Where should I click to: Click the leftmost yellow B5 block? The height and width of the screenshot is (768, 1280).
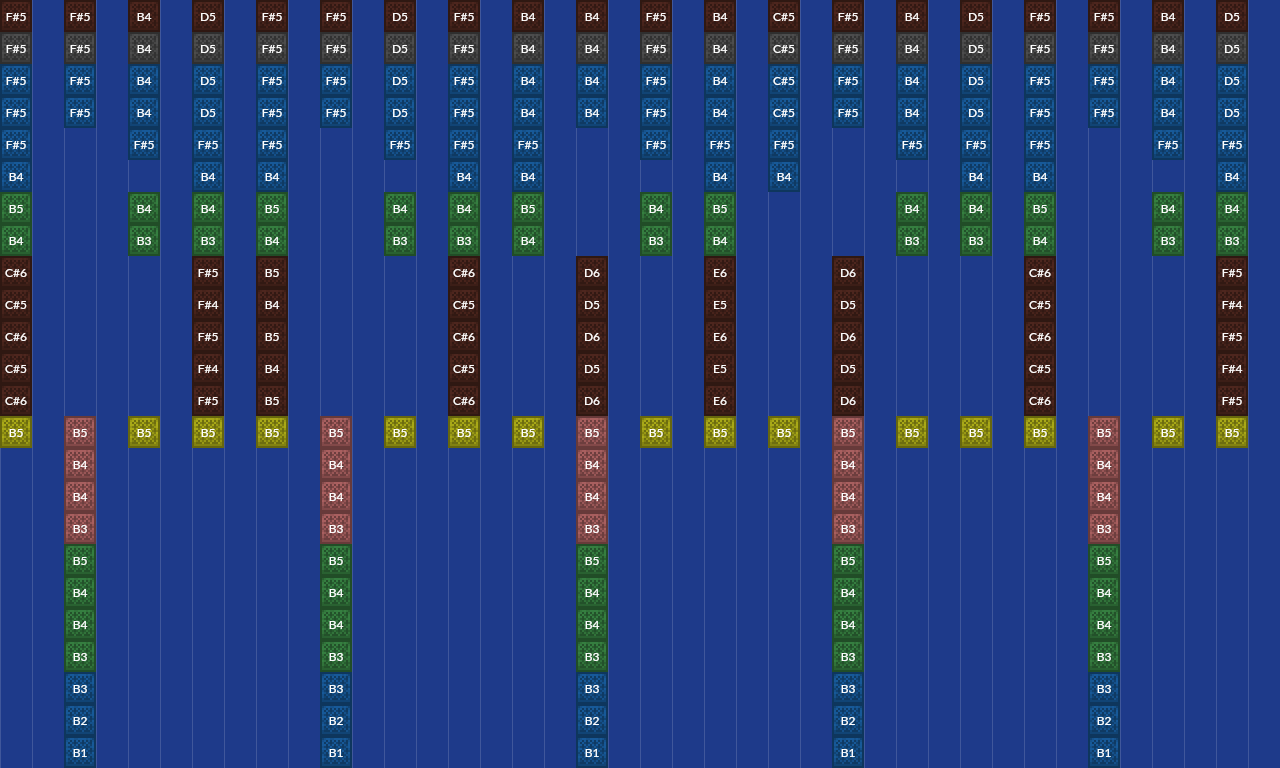click(16, 433)
